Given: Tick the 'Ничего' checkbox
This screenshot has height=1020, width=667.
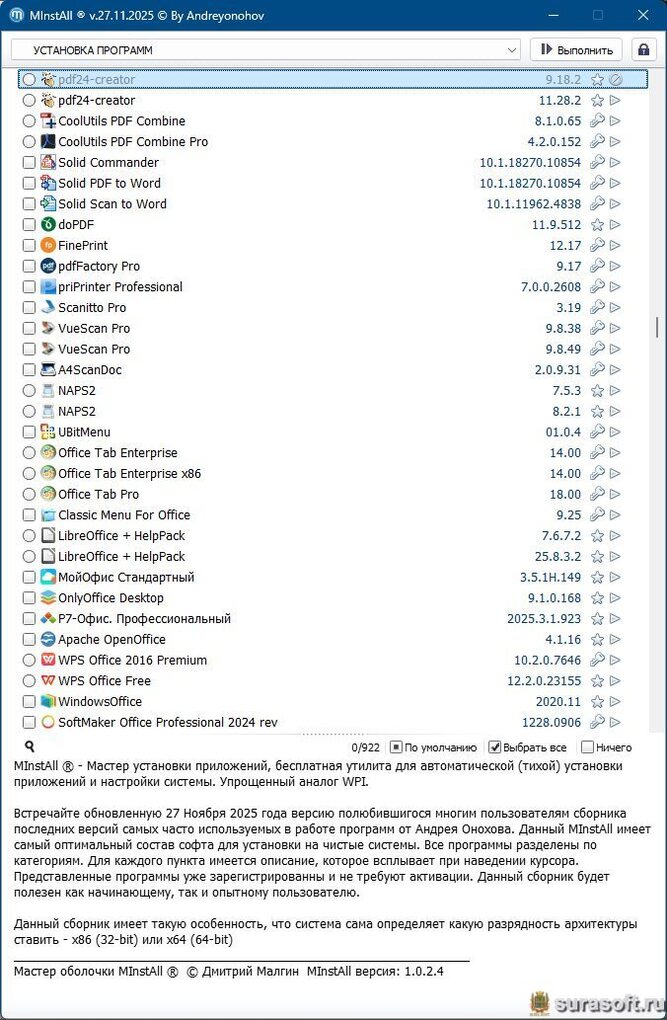Looking at the screenshot, I should tap(587, 747).
